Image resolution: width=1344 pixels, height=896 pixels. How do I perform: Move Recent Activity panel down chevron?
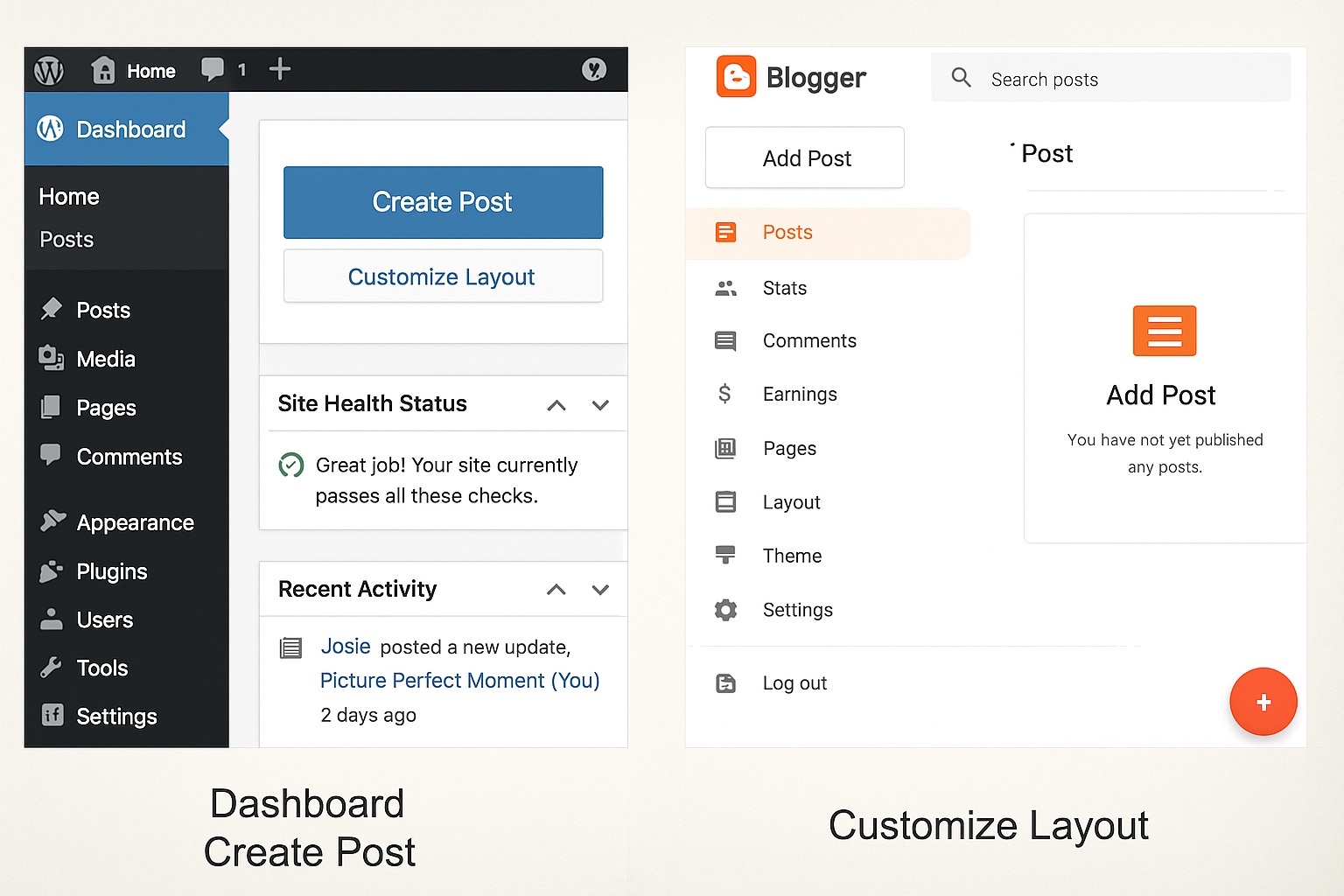(x=600, y=590)
